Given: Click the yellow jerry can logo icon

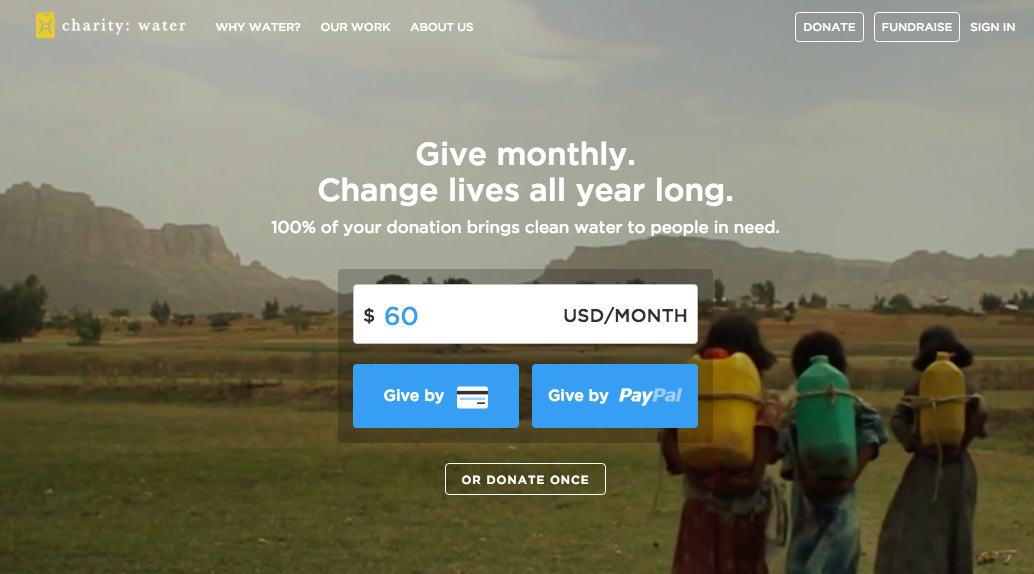Looking at the screenshot, I should point(45,26).
